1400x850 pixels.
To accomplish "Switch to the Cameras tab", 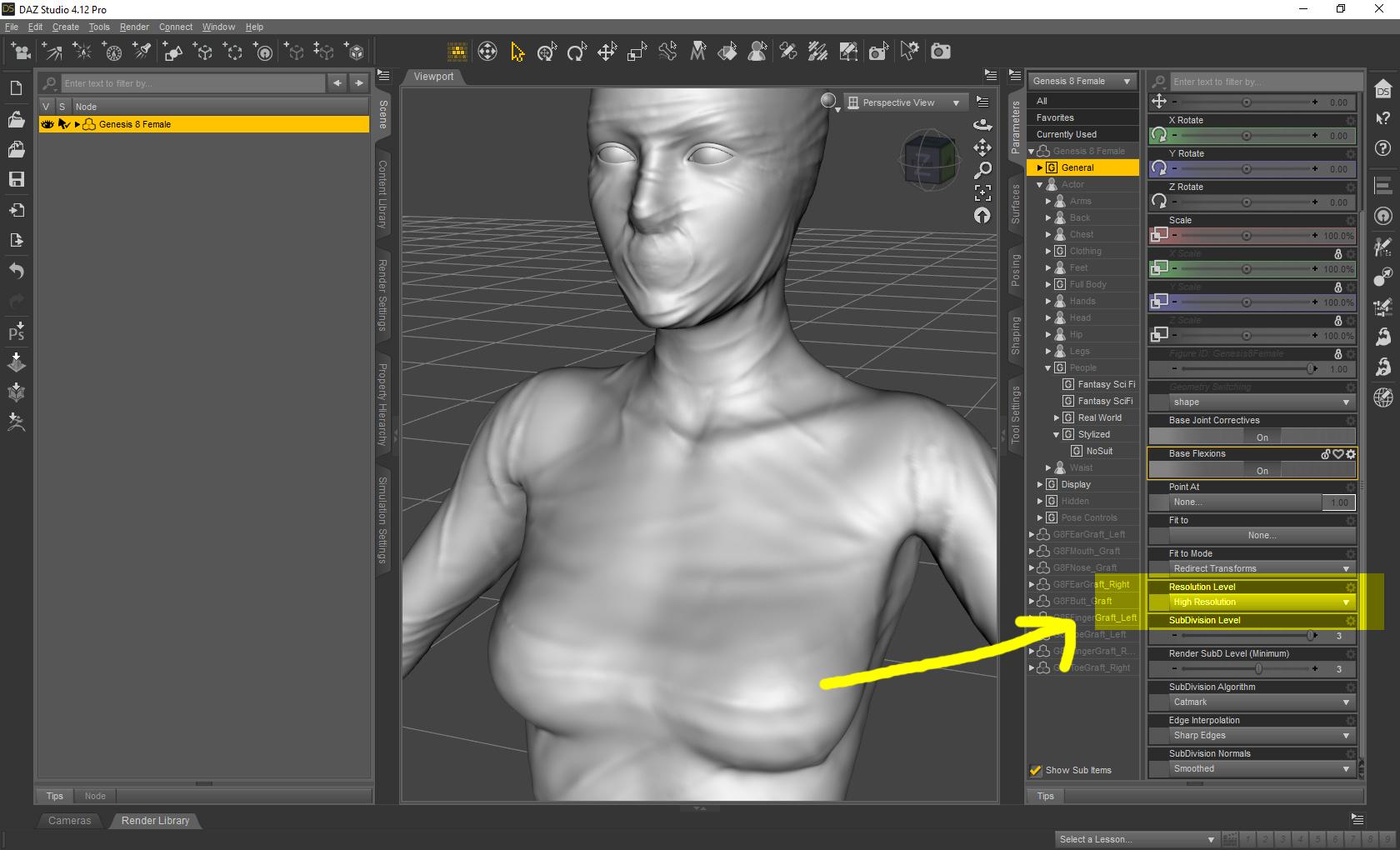I will point(69,821).
